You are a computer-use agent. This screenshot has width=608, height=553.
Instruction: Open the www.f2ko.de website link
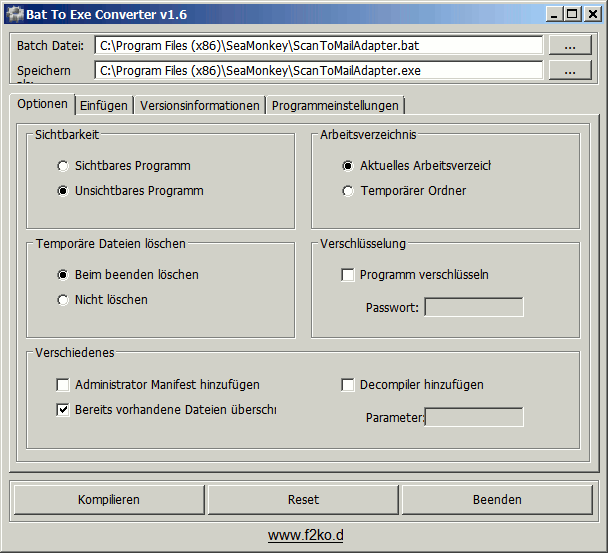pyautogui.click(x=305, y=535)
